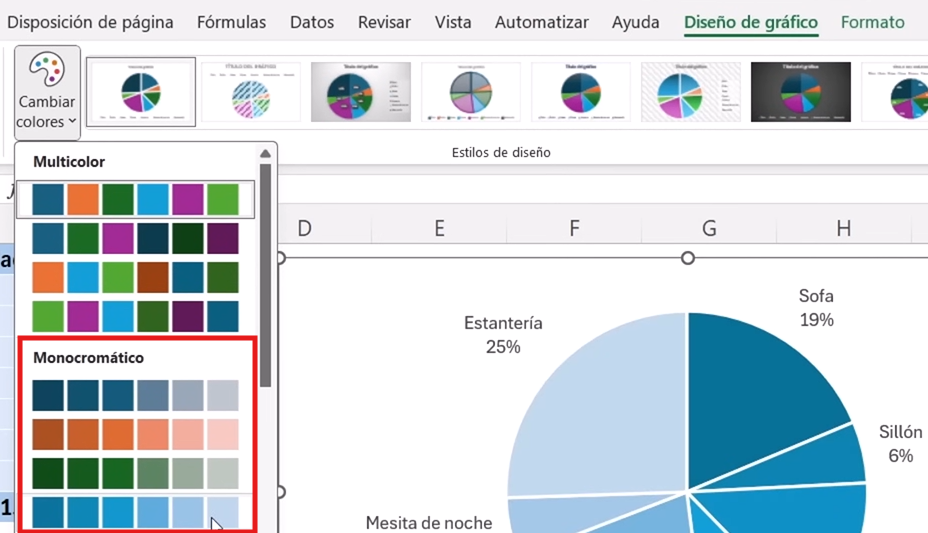928x533 pixels.
Task: Choose the Multicolor palette starting with orange
Action: [136, 277]
